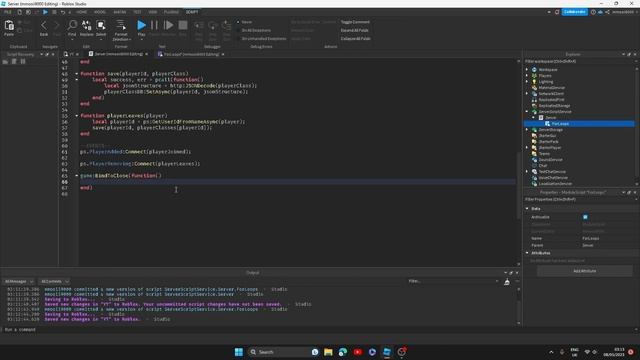The height and width of the screenshot is (360, 640).
Task: Click the Replace tool icon
Action: 87,25
